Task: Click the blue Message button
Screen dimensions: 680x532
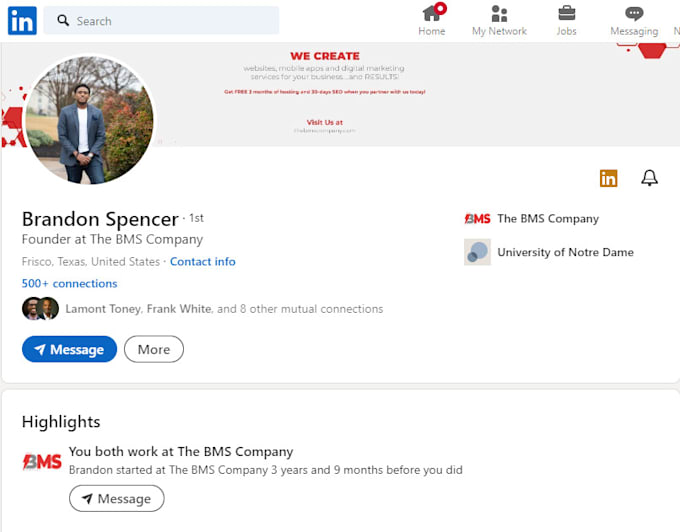Action: tap(69, 349)
